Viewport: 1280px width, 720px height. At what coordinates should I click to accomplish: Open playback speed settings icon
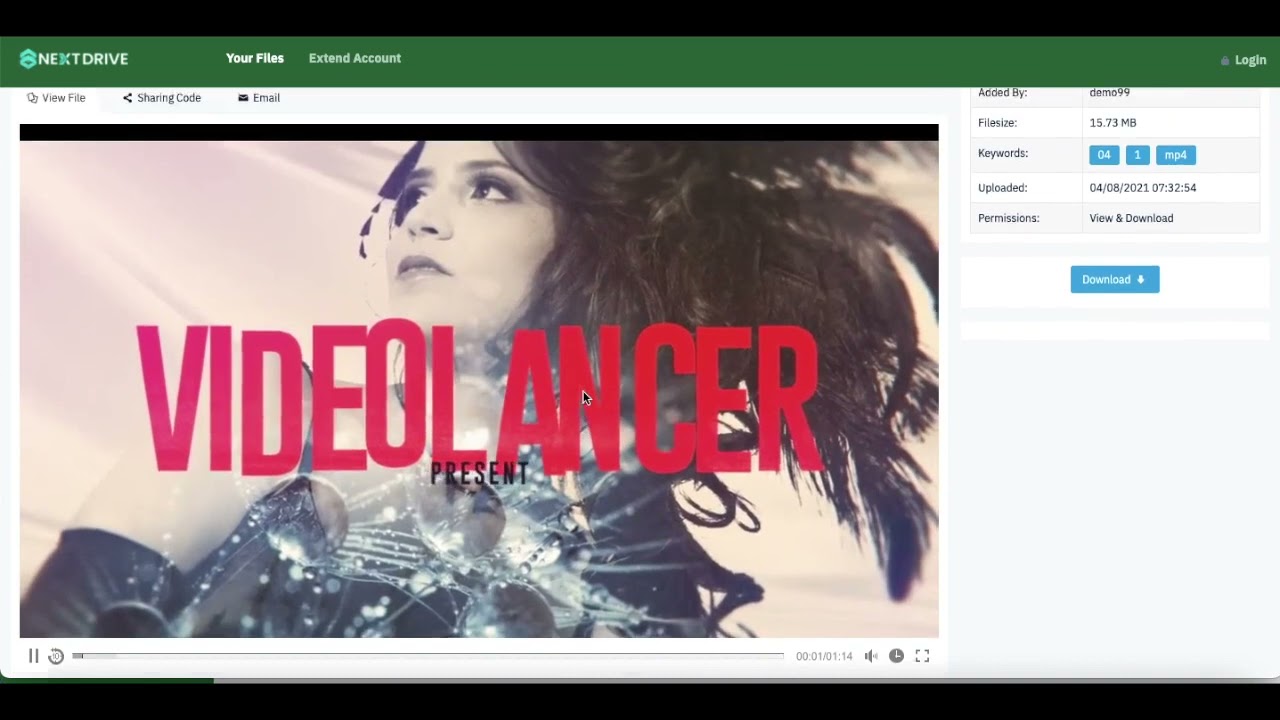(896, 656)
